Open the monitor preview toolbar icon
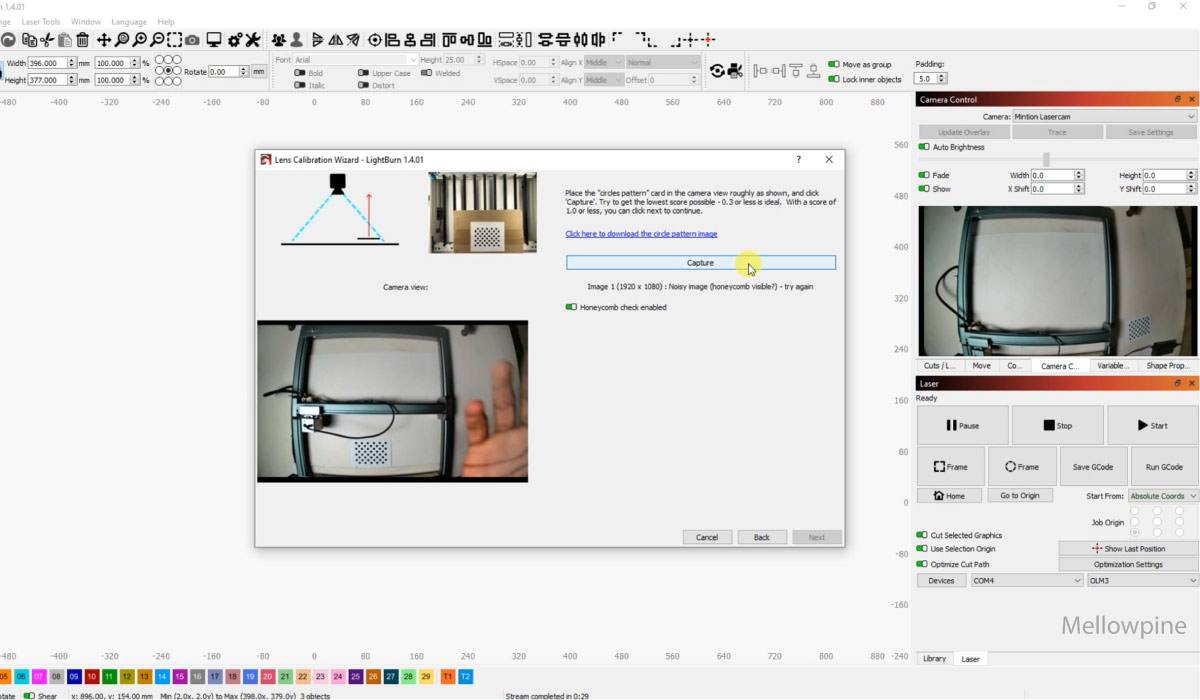Screen dimensions: 1200x700 point(213,40)
